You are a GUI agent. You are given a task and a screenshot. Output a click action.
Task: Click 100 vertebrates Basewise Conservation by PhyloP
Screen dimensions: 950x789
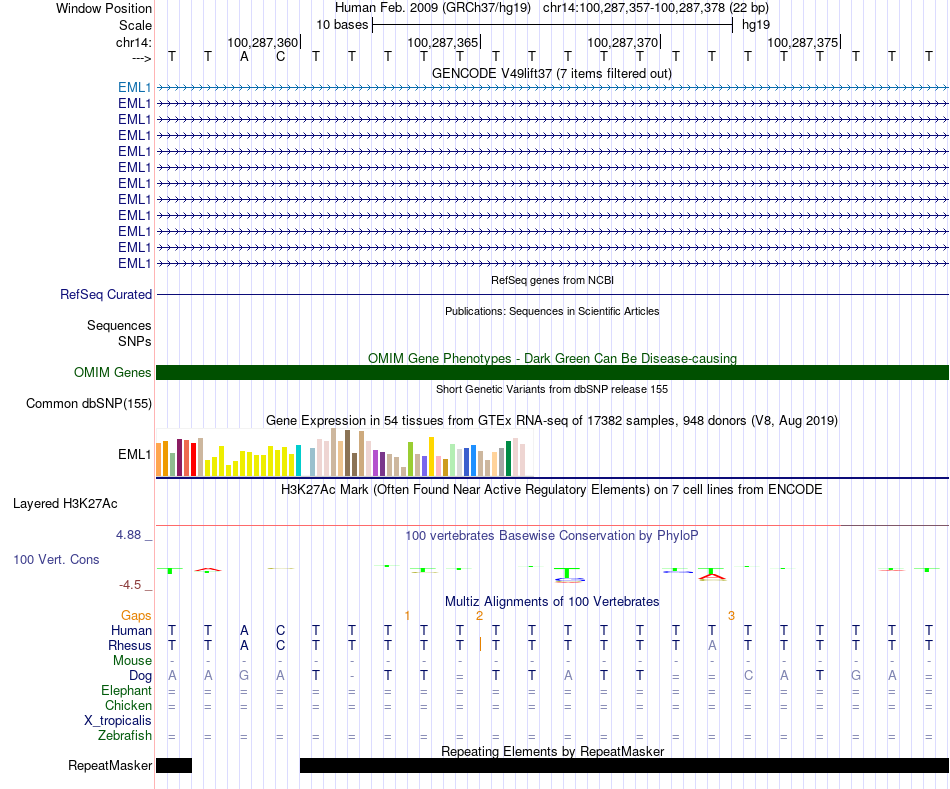point(552,536)
